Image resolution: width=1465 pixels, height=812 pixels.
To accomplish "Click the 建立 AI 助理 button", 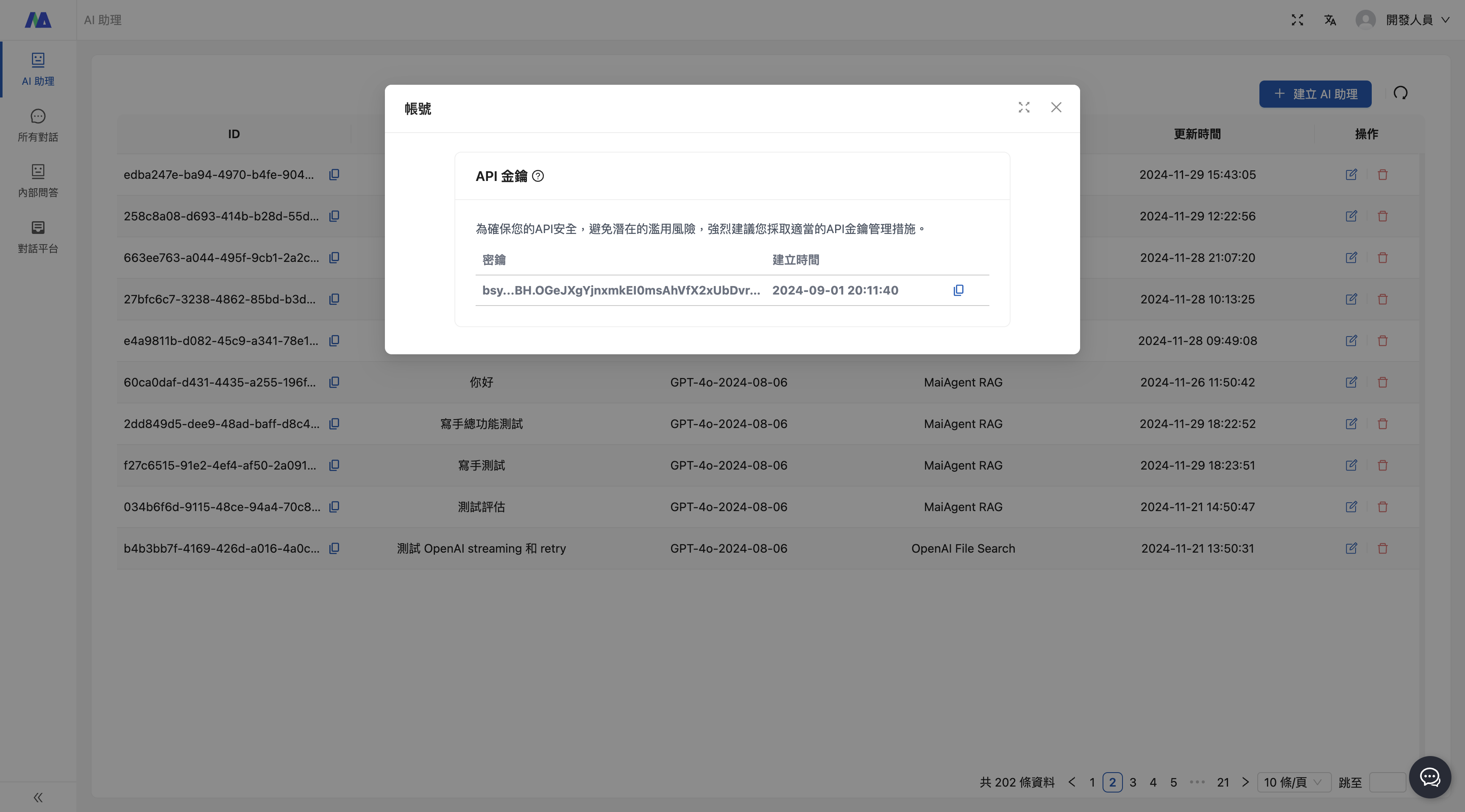I will pyautogui.click(x=1315, y=94).
